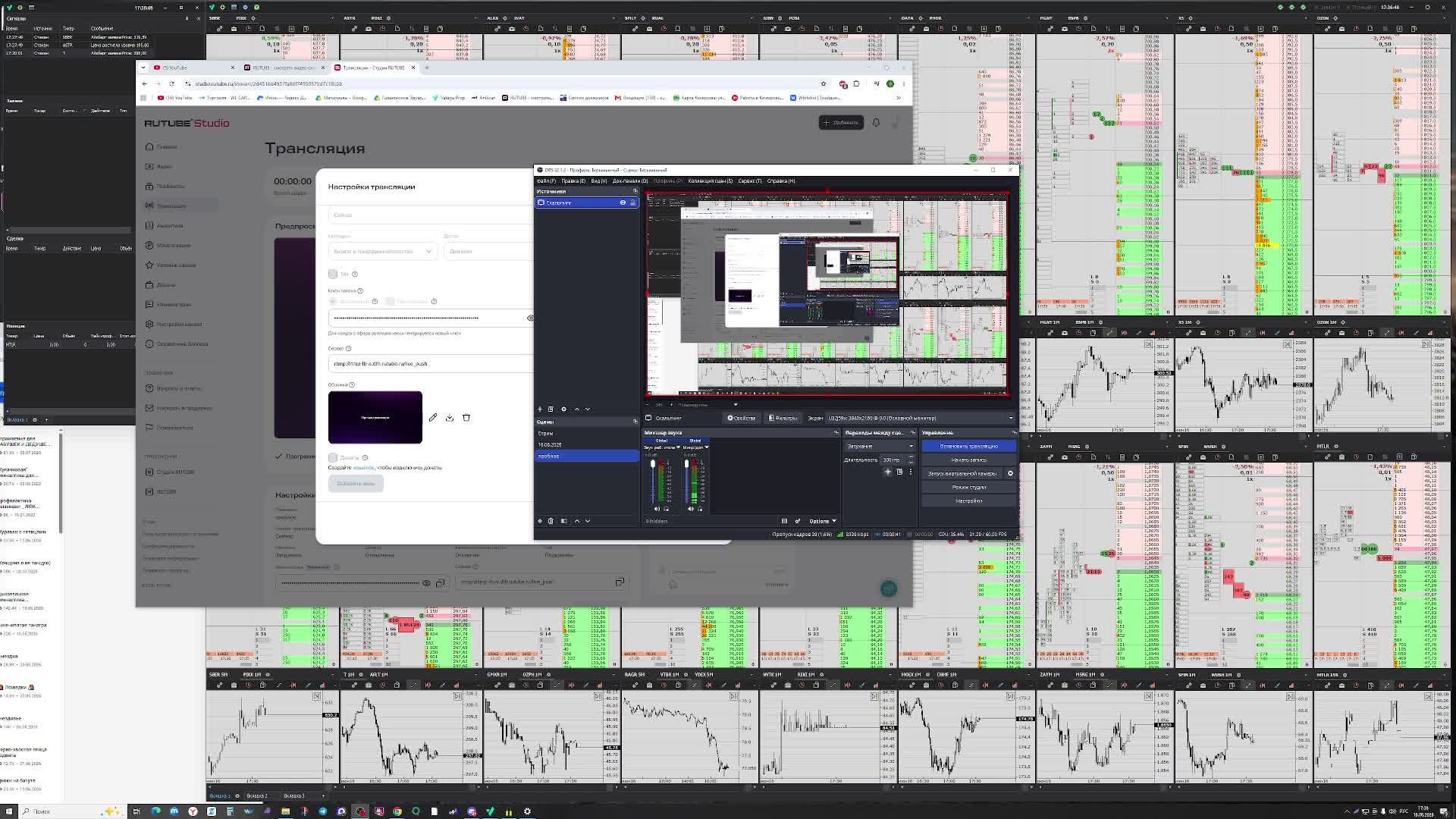Select пробное scene in OBS Scenes list
The width and height of the screenshot is (1456, 819).
[x=587, y=456]
